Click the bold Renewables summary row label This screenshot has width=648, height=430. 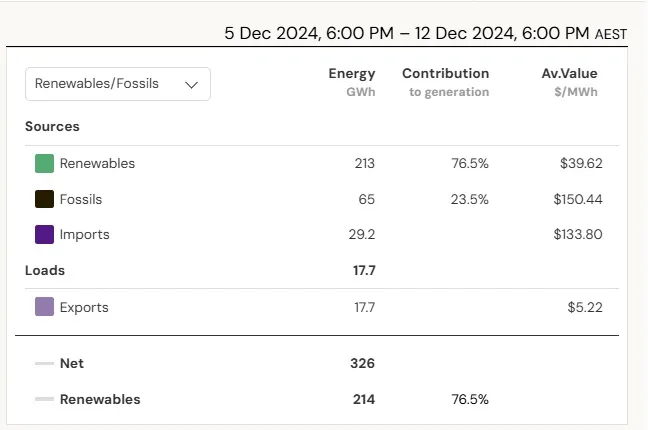click(x=100, y=399)
